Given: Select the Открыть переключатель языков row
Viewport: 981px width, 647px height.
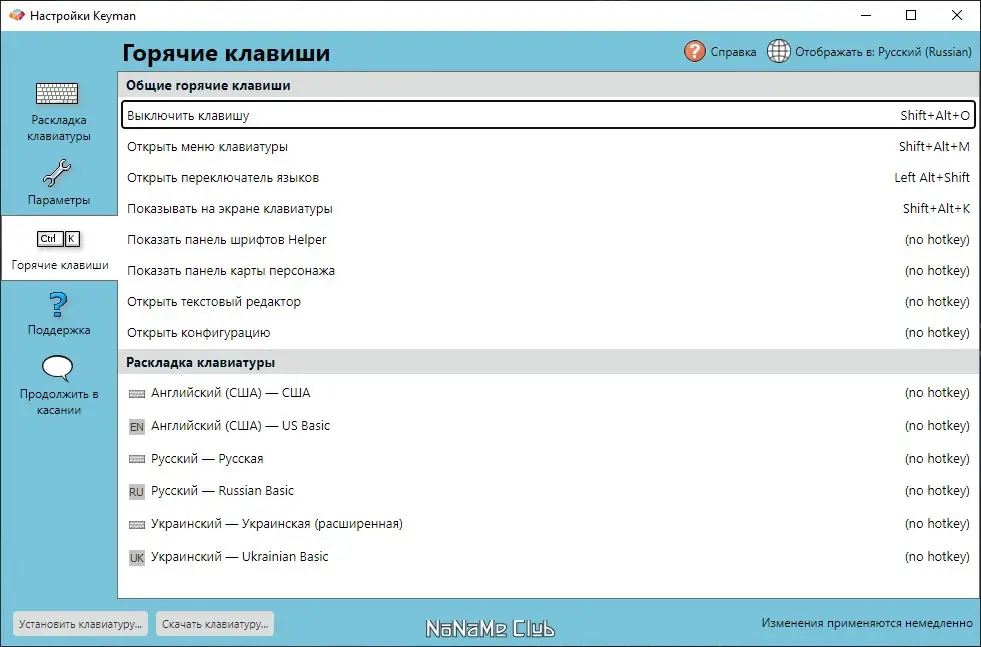Looking at the screenshot, I should coord(548,178).
